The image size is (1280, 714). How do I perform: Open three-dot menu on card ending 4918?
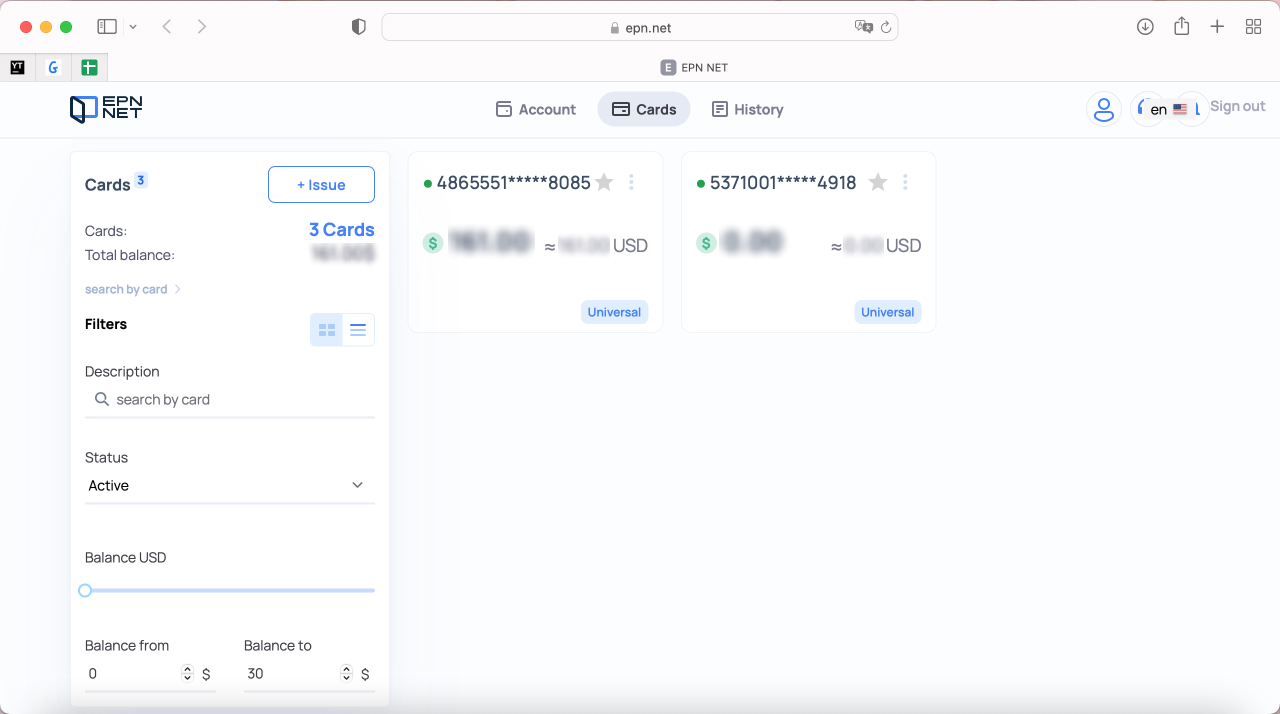pos(905,182)
